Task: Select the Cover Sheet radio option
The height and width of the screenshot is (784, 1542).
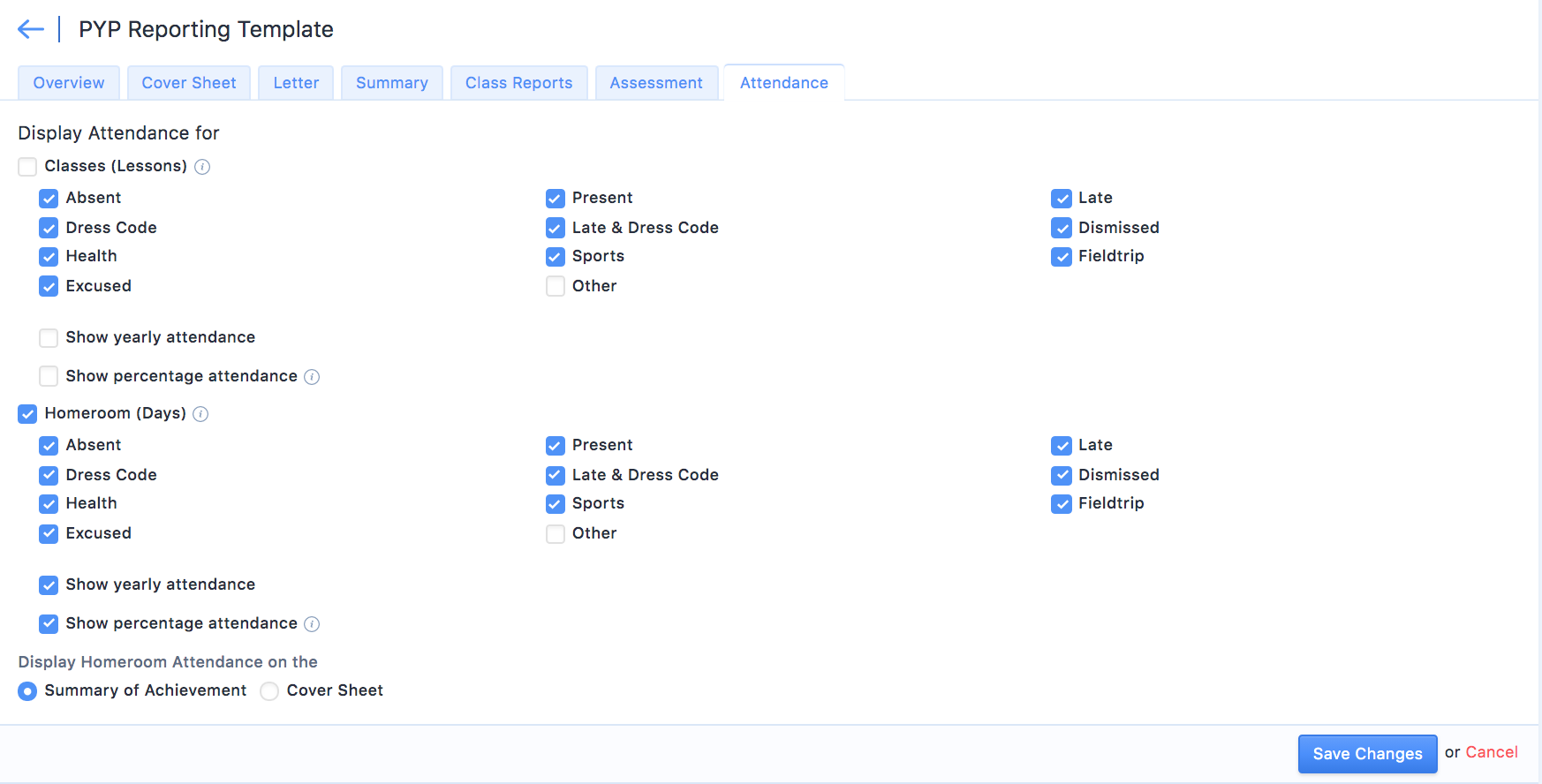Action: [269, 691]
